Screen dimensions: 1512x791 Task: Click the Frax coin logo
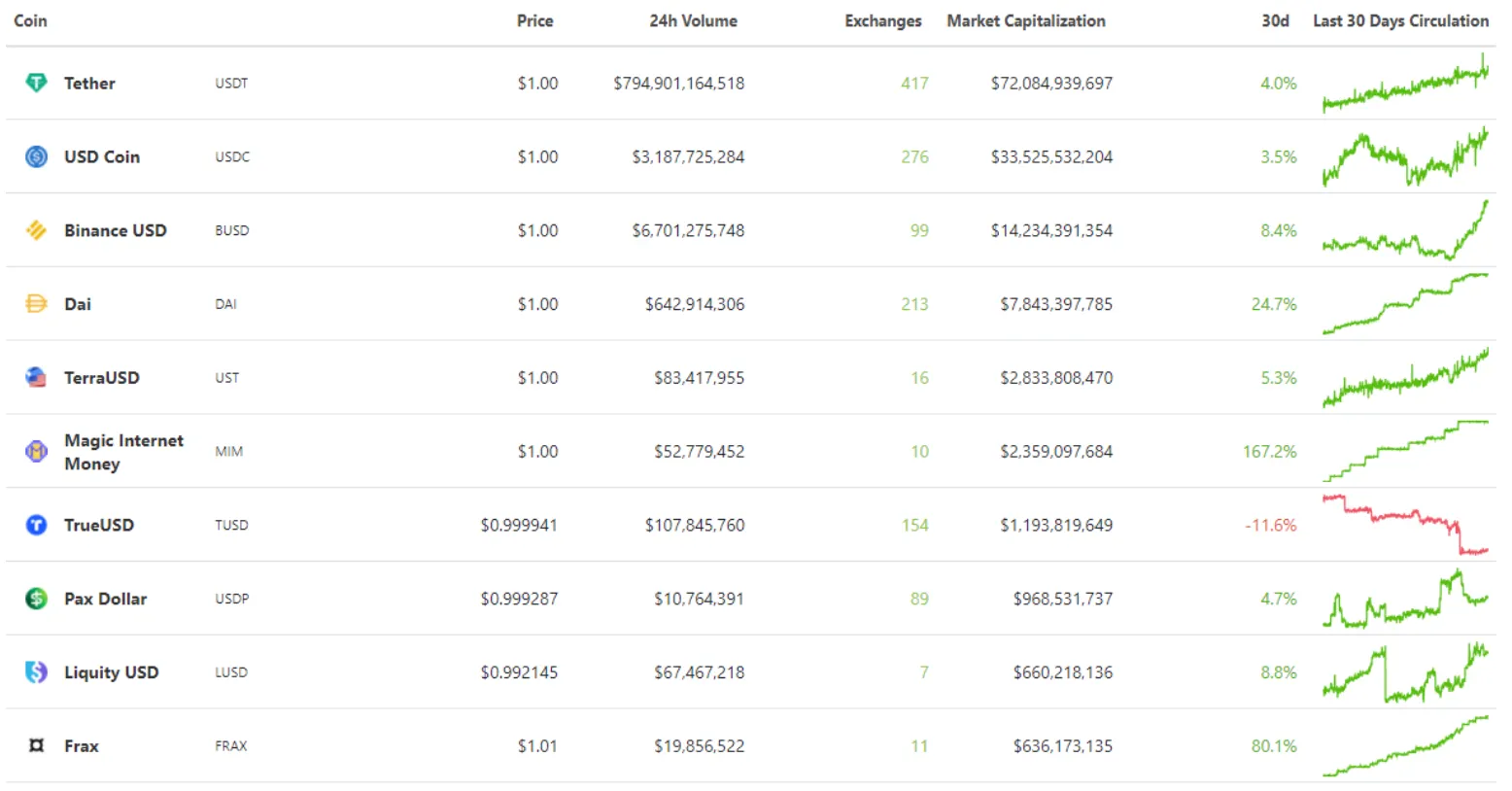point(36,745)
